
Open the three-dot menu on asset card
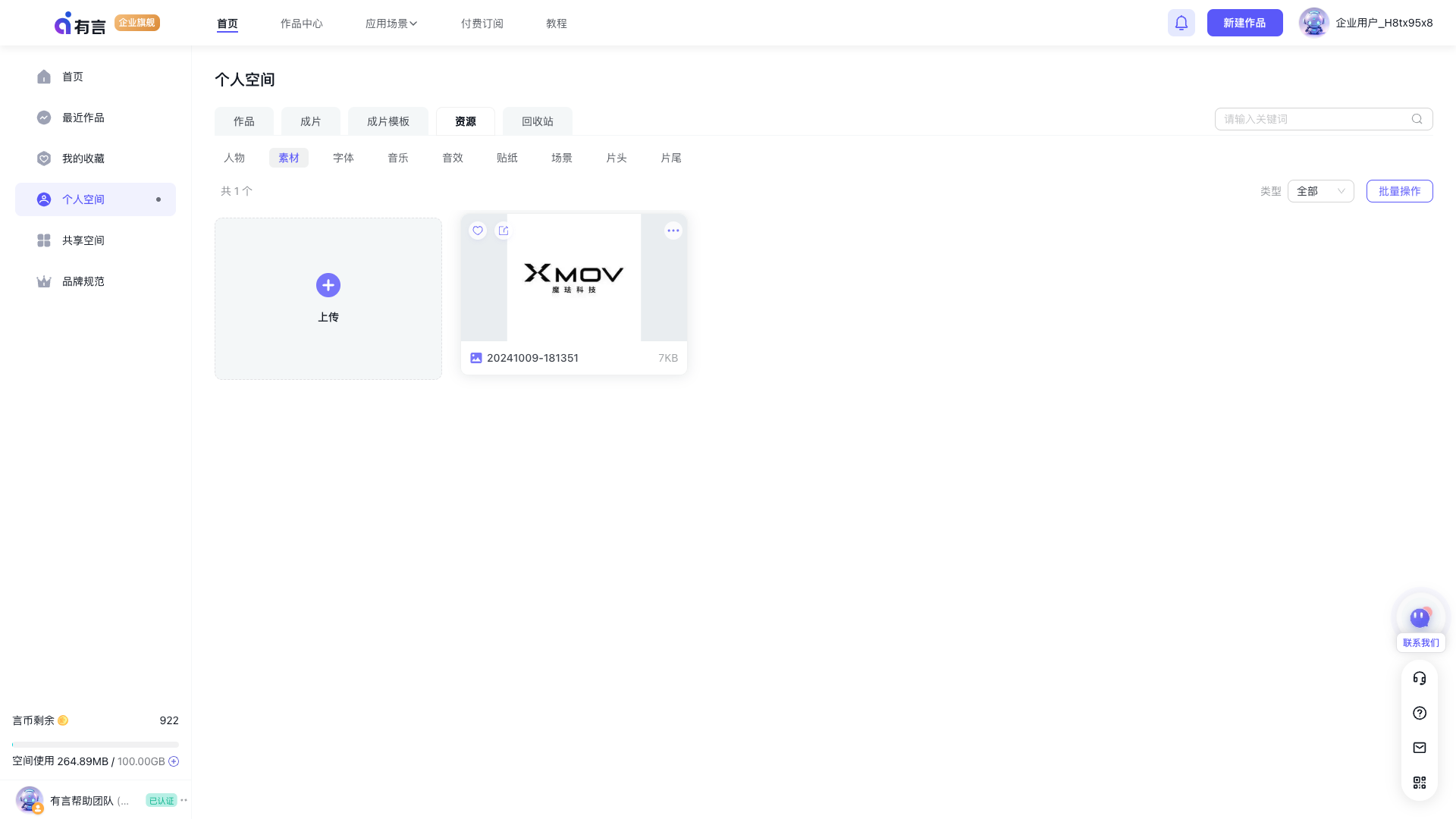673,231
